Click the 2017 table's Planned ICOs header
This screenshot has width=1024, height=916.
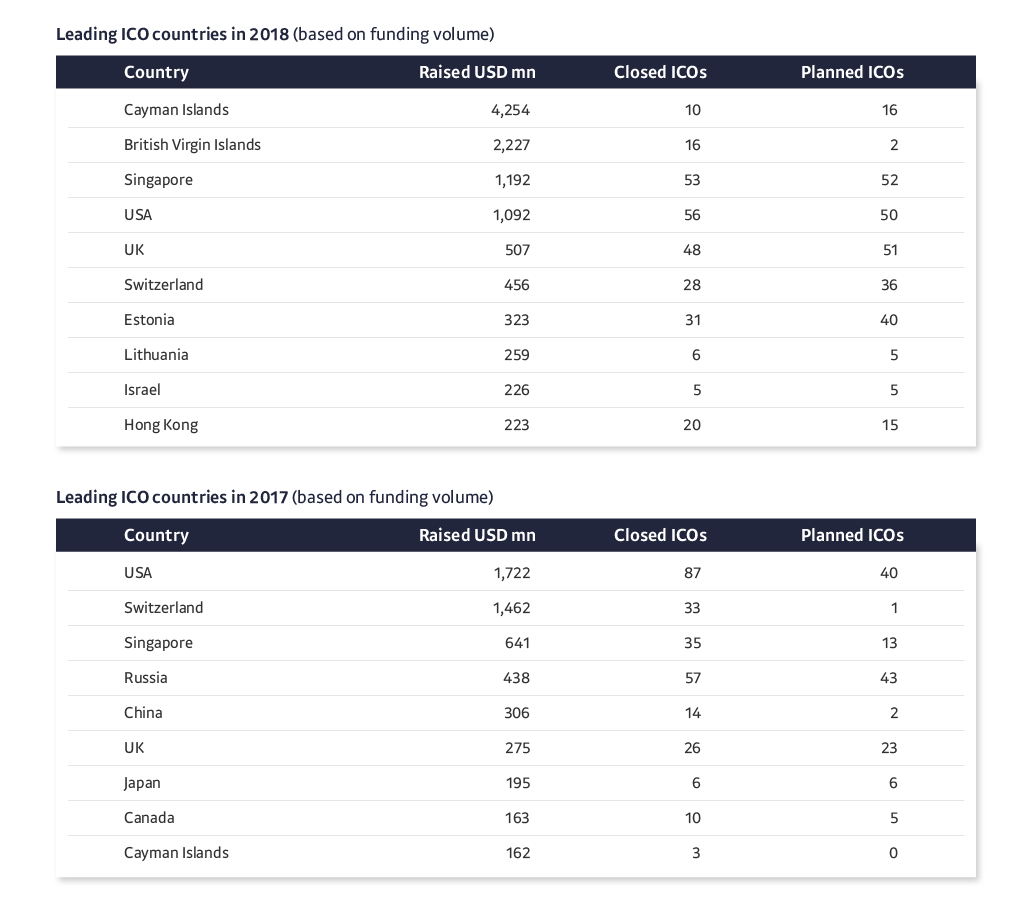point(852,535)
